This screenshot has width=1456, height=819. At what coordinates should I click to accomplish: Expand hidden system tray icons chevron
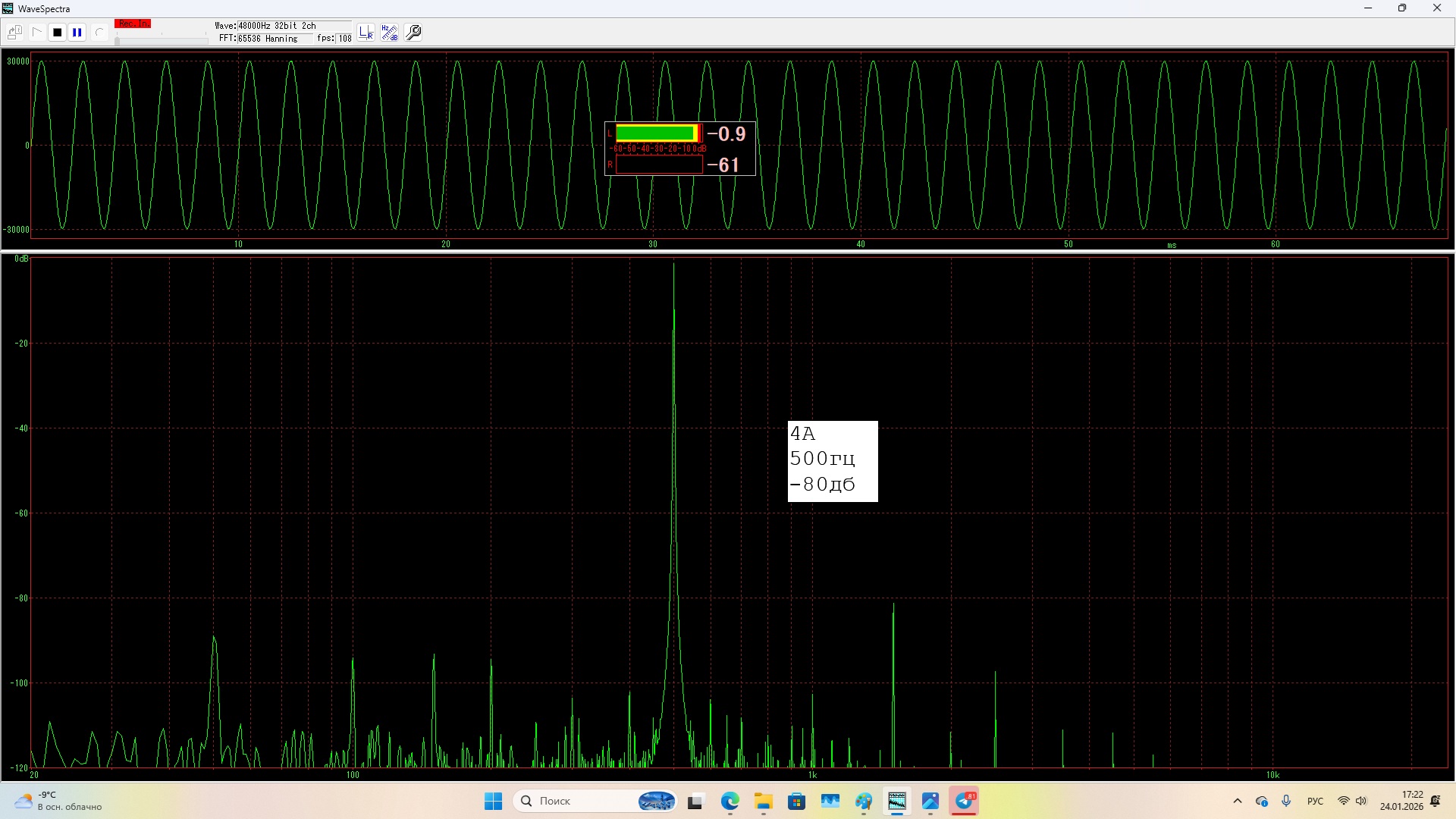(x=1238, y=801)
